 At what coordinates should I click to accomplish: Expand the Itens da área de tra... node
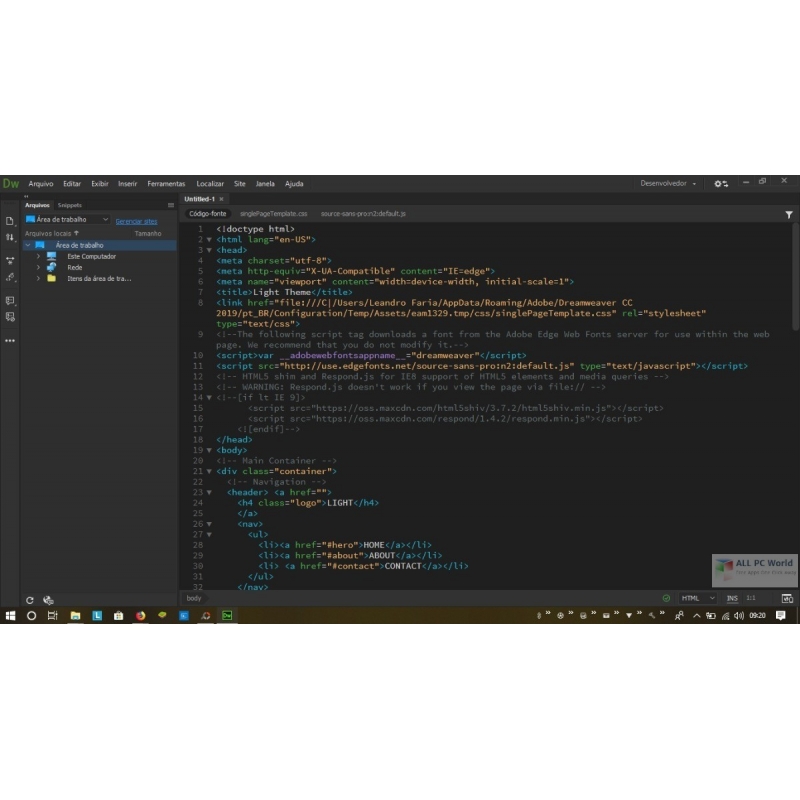coord(38,279)
